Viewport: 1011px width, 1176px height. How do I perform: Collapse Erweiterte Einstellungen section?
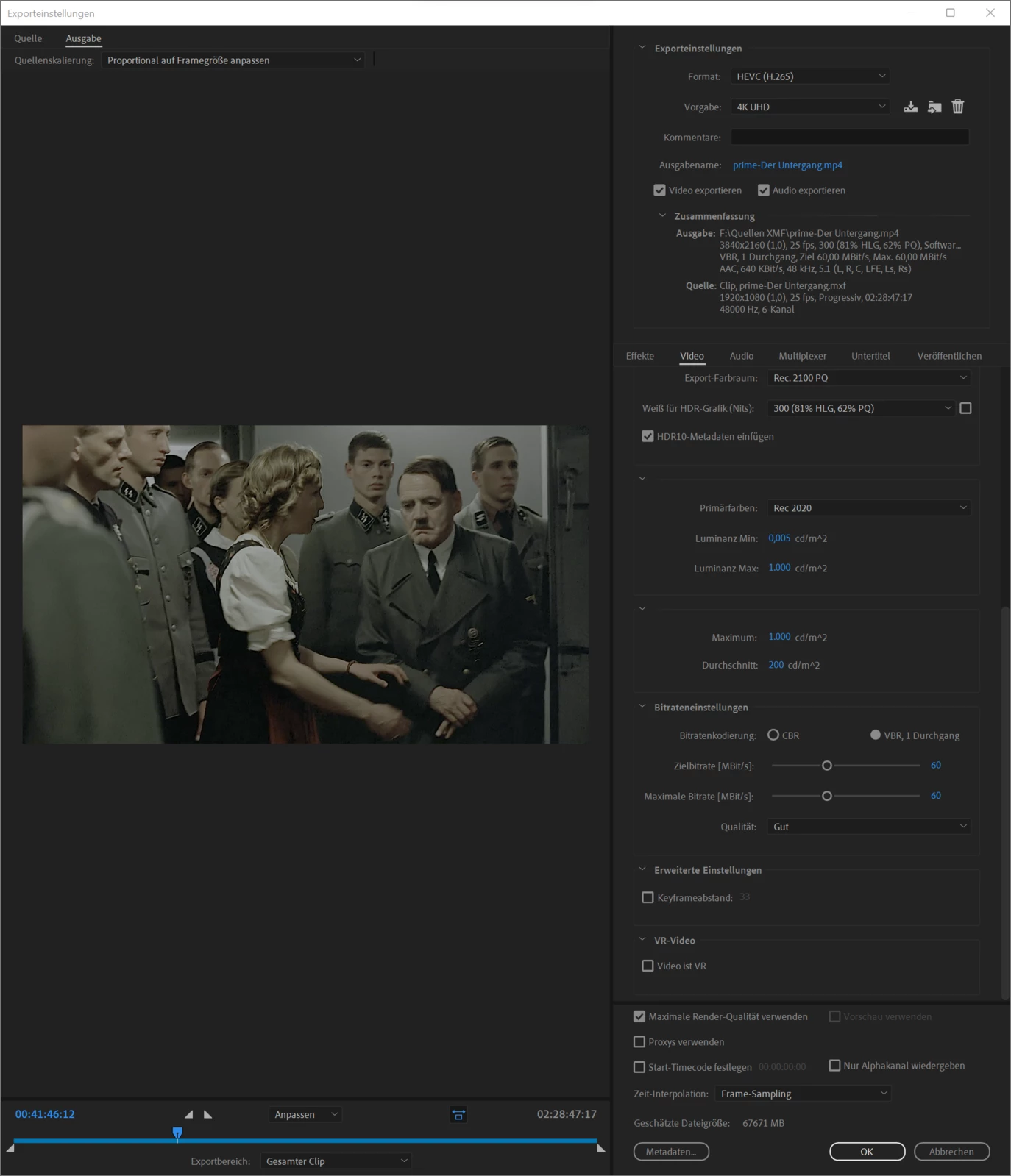pyautogui.click(x=642, y=869)
